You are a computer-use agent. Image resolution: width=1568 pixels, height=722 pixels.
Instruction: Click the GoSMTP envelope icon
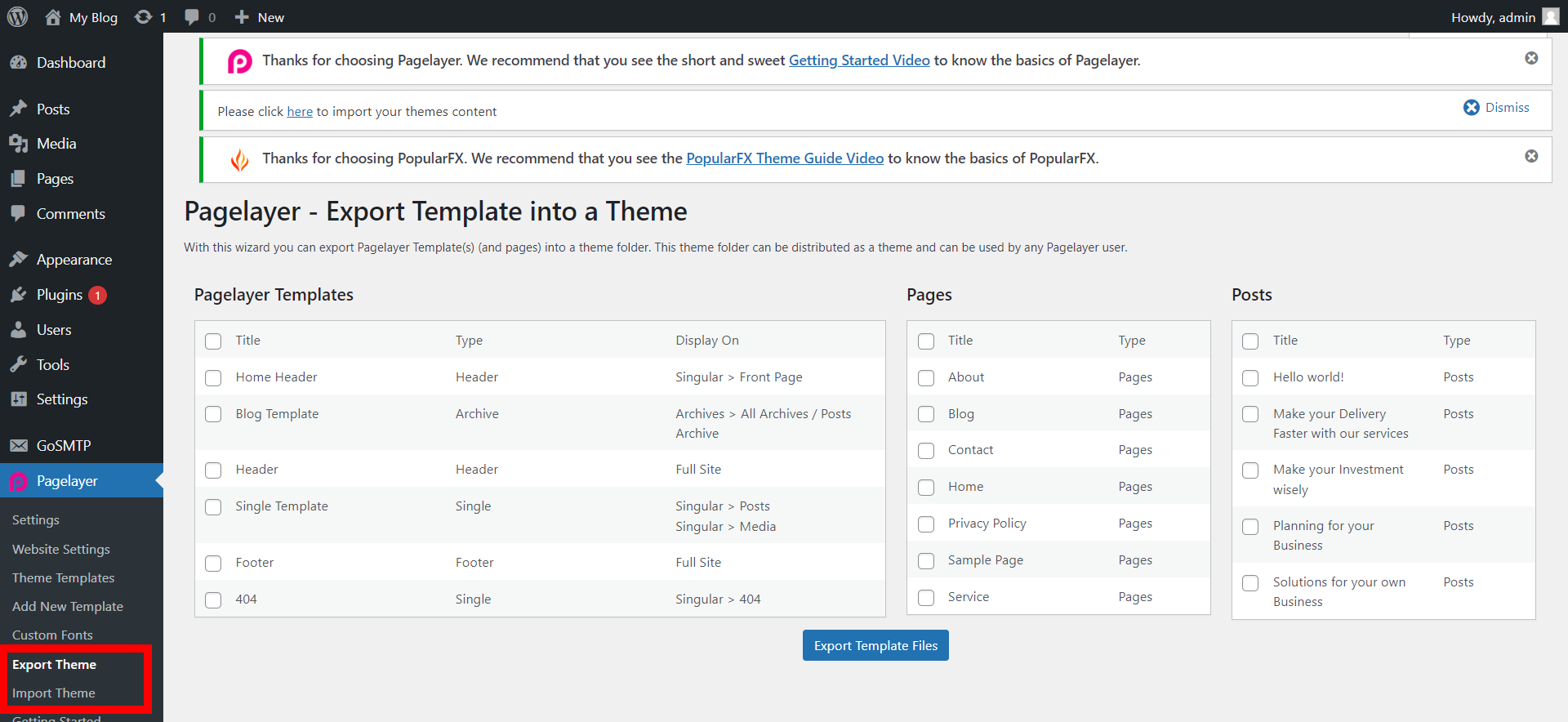coord(18,446)
